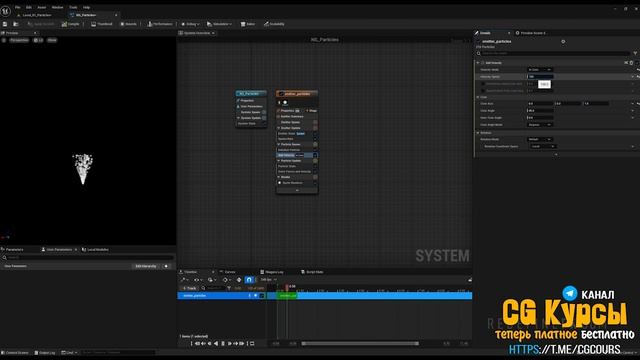Viewport: 640px width, 360px height.
Task: Toggle the Particle Spawn group checkbox
Action: (x=315, y=144)
